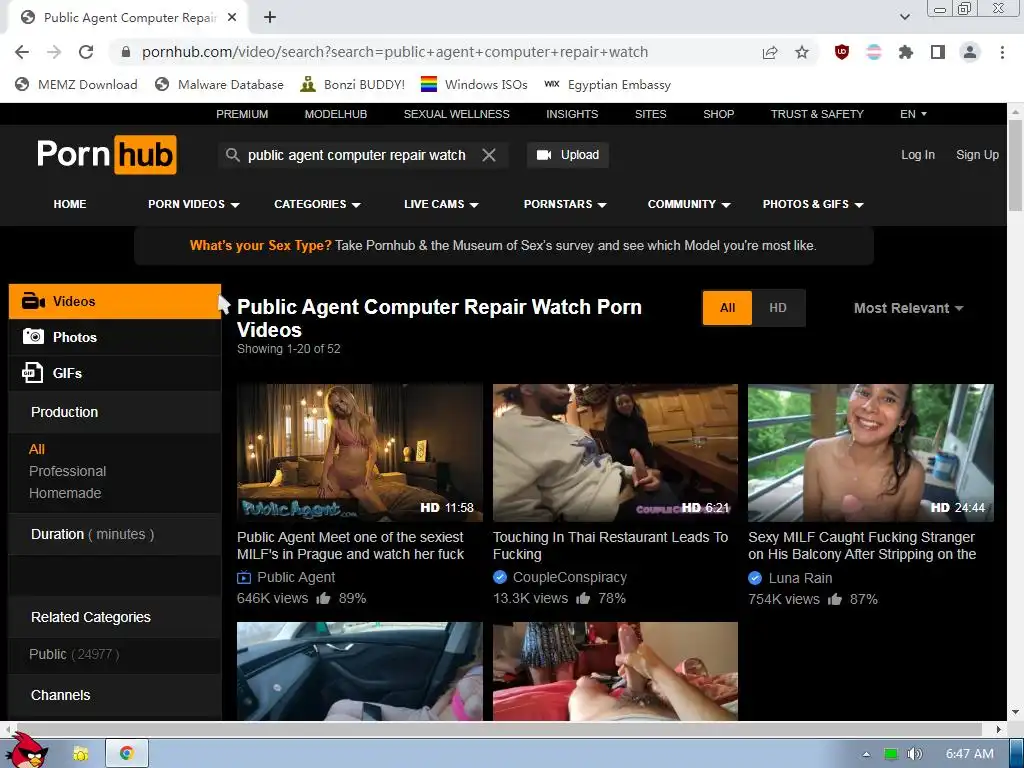This screenshot has width=1024, height=768.
Task: Open the MEMZ Download bookmark
Action: tap(76, 84)
